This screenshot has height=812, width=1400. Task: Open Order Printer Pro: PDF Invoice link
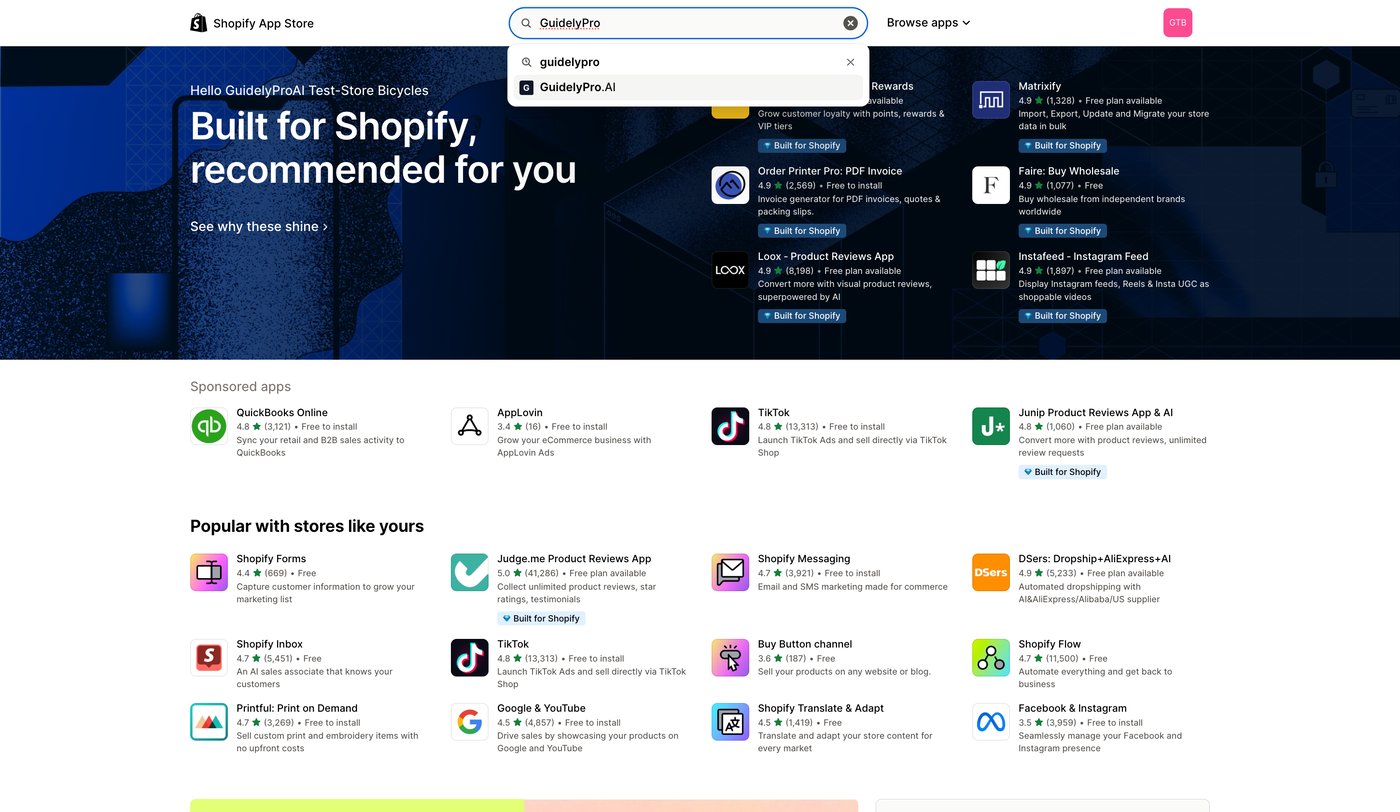pos(830,171)
